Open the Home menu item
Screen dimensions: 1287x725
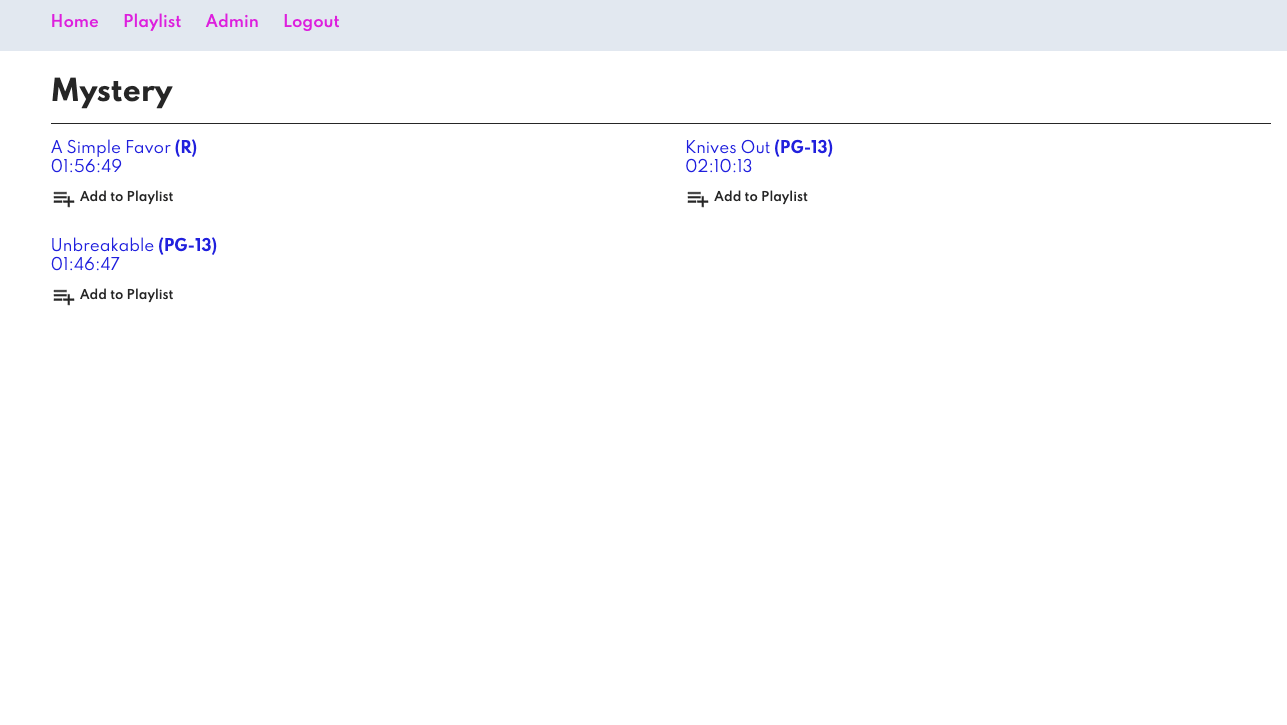75,22
